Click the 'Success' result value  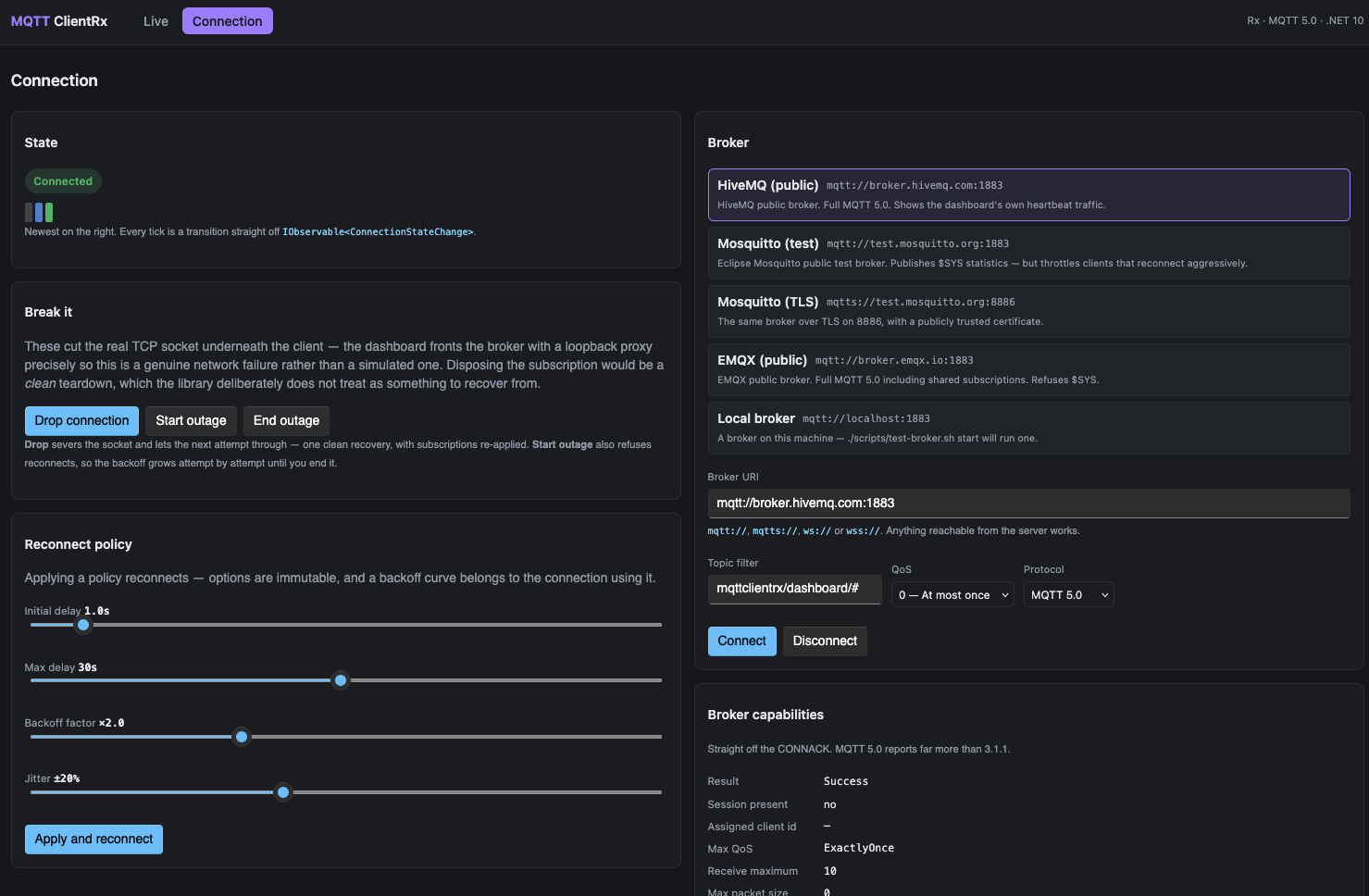pos(846,781)
